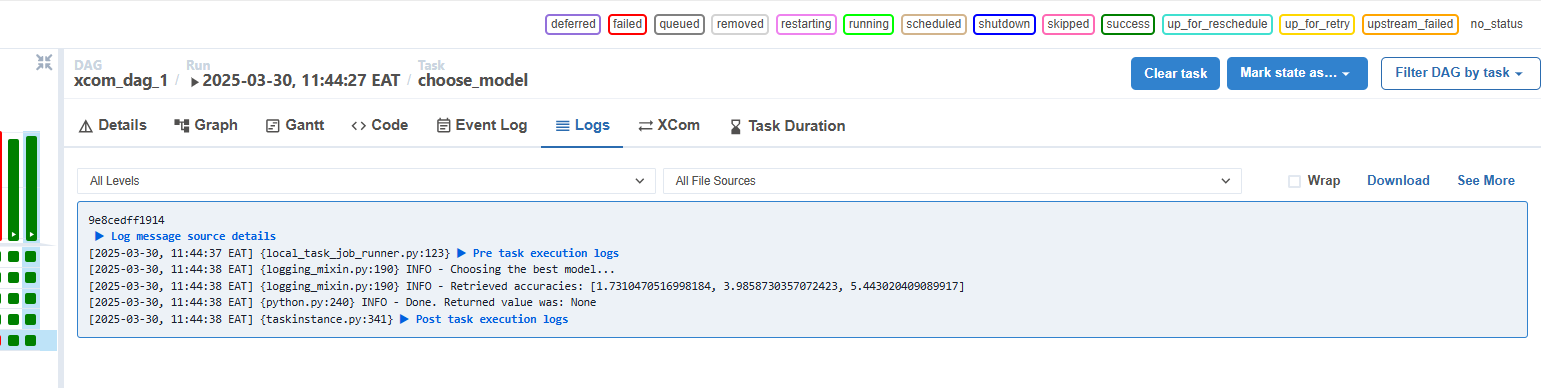Expand Post task execution logs
The width and height of the screenshot is (1553, 388).
[483, 320]
